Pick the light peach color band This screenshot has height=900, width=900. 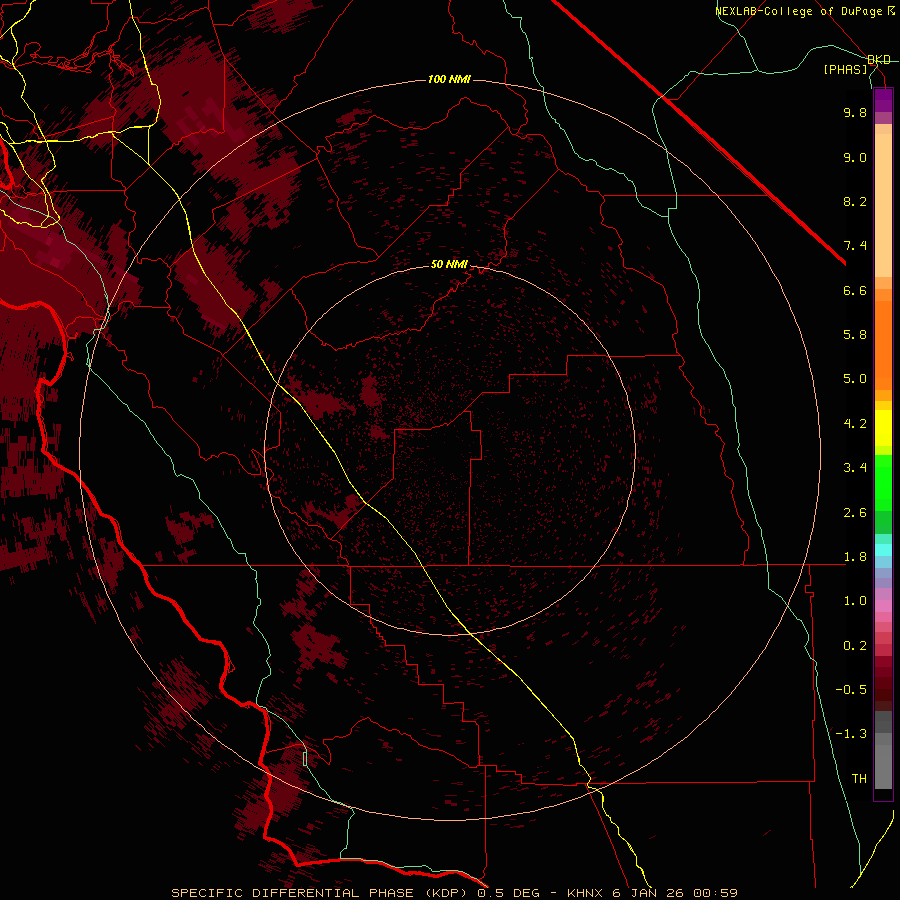(883, 205)
